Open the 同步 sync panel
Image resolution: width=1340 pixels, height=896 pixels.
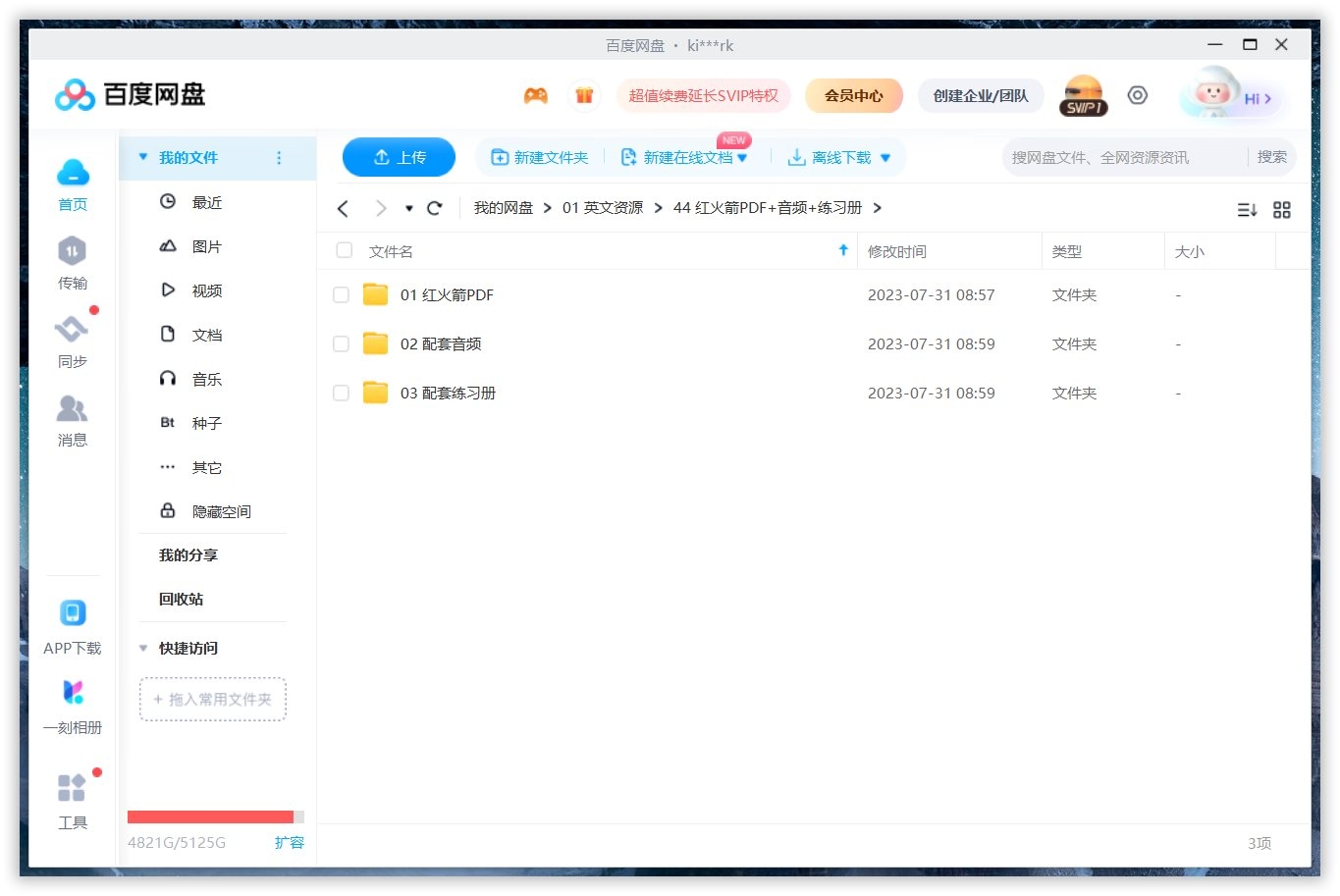pyautogui.click(x=72, y=342)
